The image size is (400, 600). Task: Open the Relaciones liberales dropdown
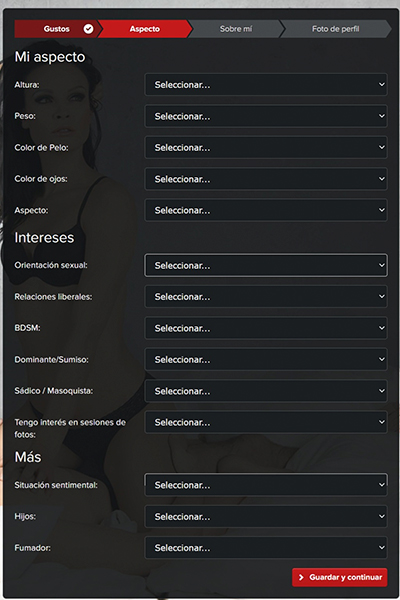point(266,297)
